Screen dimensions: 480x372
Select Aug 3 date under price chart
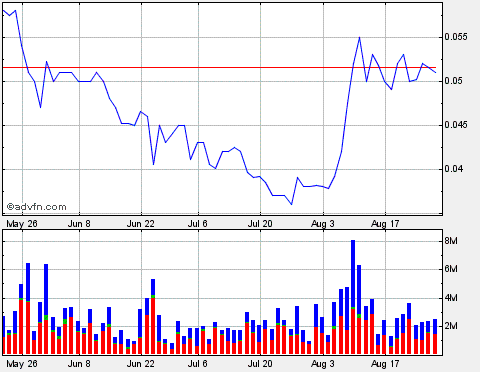(322, 224)
